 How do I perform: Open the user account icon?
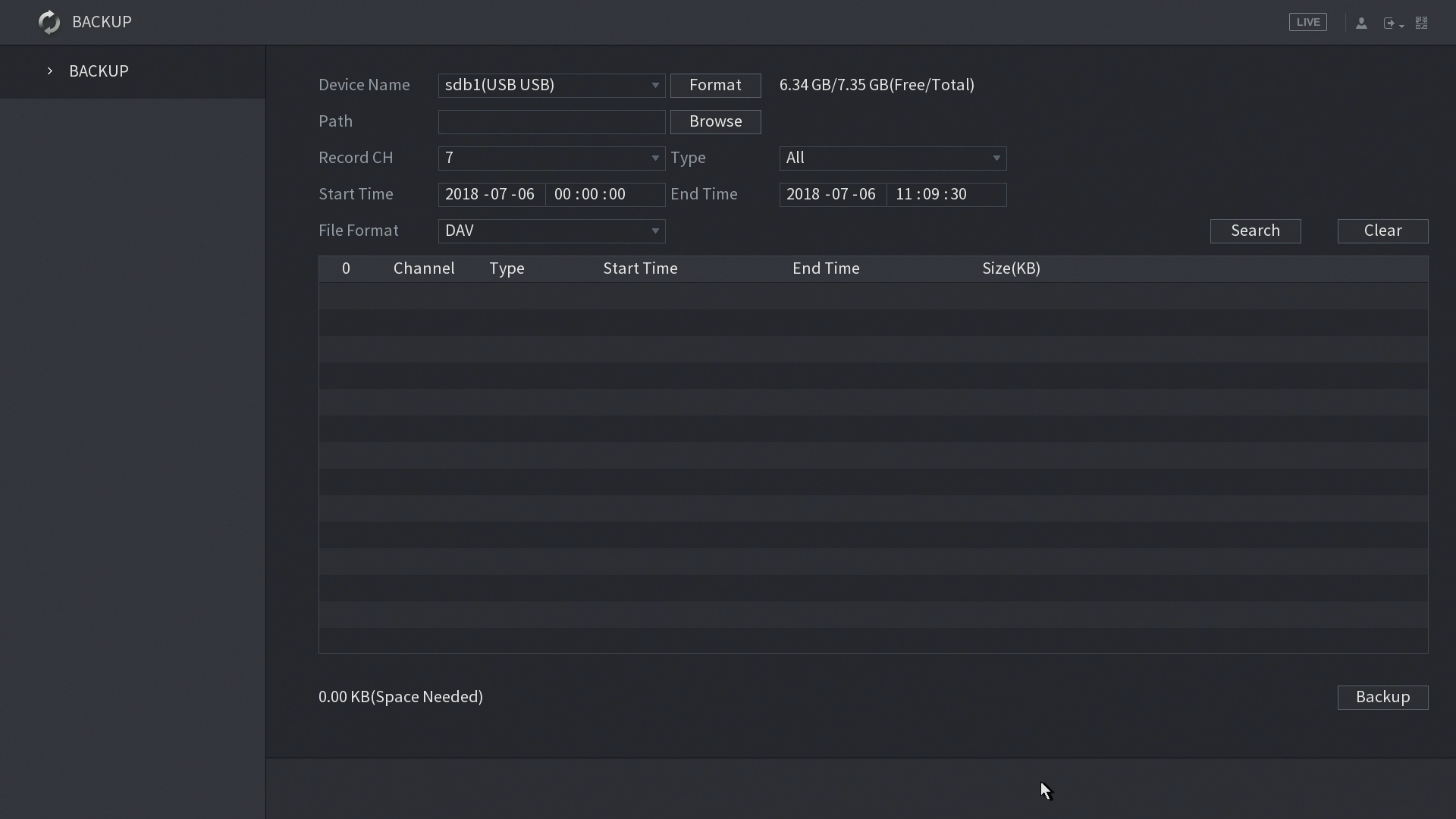click(x=1361, y=23)
